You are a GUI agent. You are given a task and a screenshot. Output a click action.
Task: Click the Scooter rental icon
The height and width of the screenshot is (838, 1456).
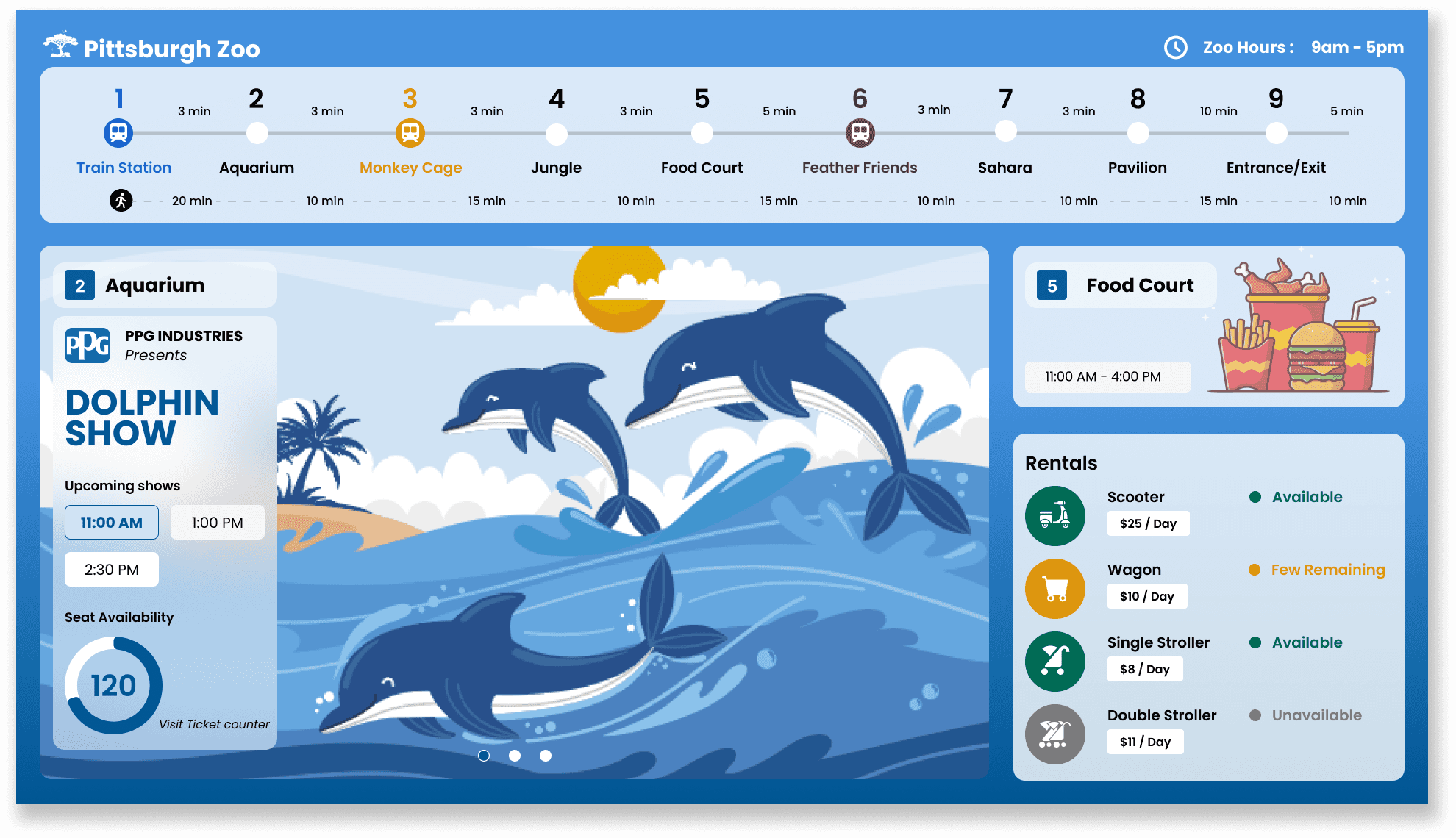coord(1055,516)
